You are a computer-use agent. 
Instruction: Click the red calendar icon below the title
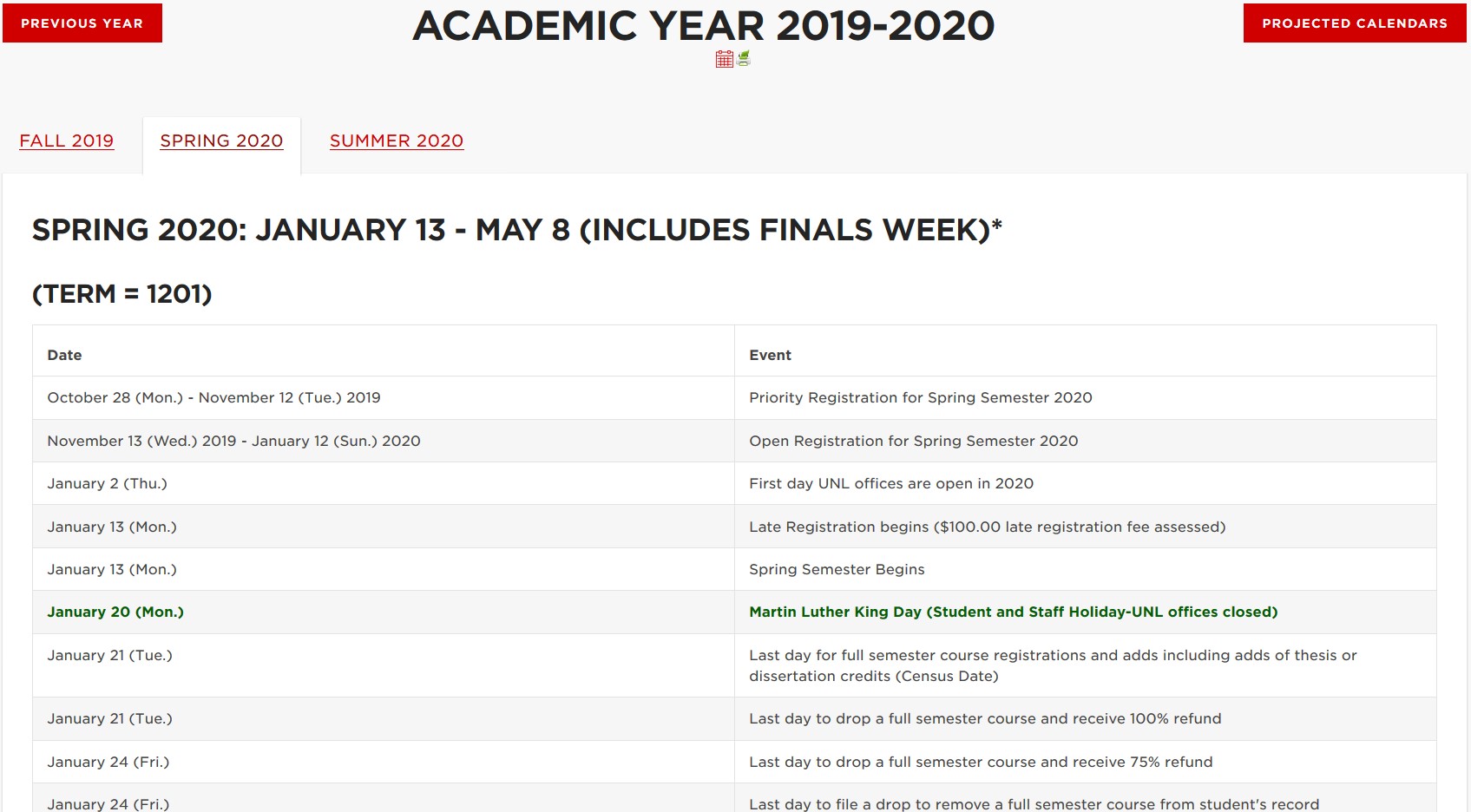tap(724, 59)
